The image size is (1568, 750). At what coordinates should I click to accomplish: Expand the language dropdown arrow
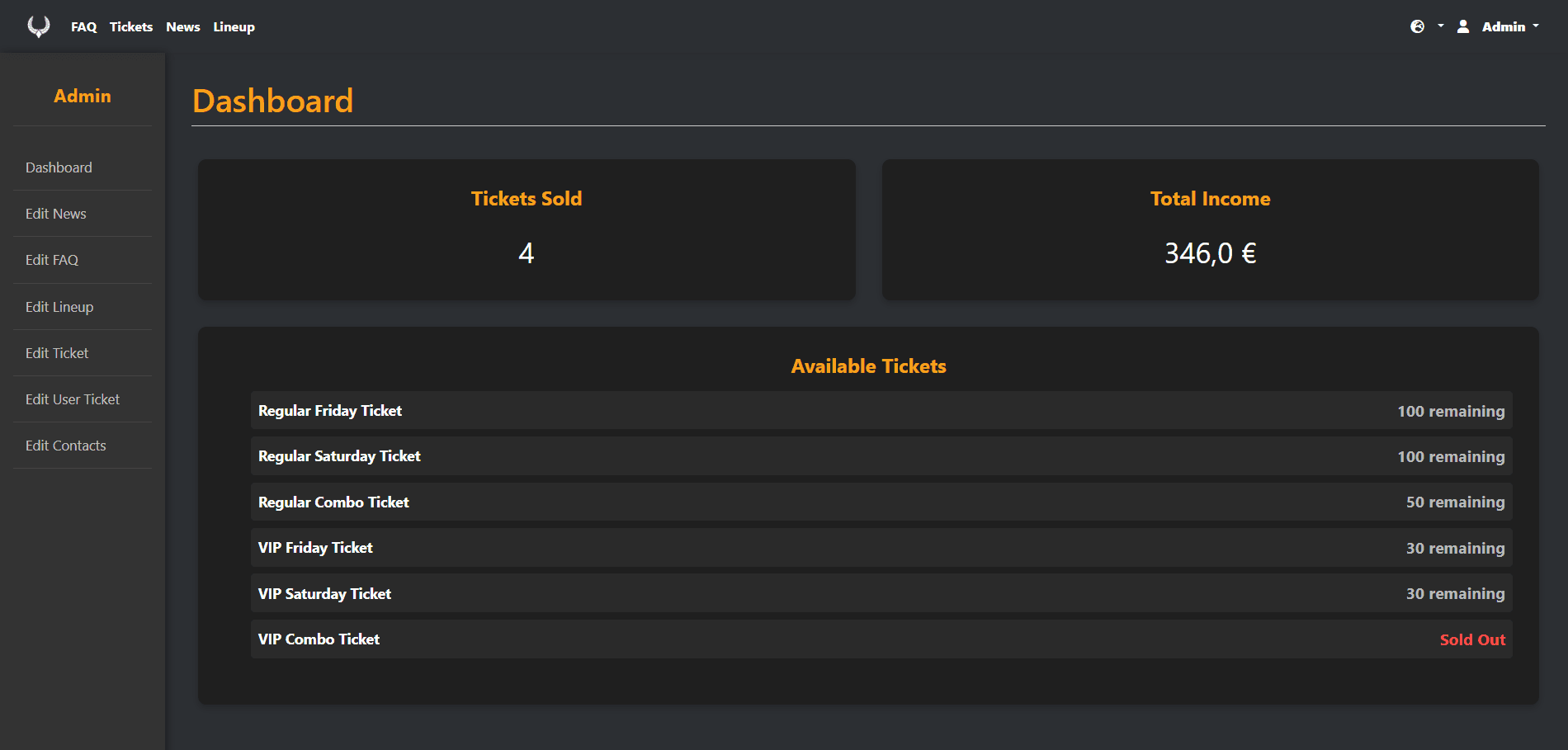click(1441, 26)
